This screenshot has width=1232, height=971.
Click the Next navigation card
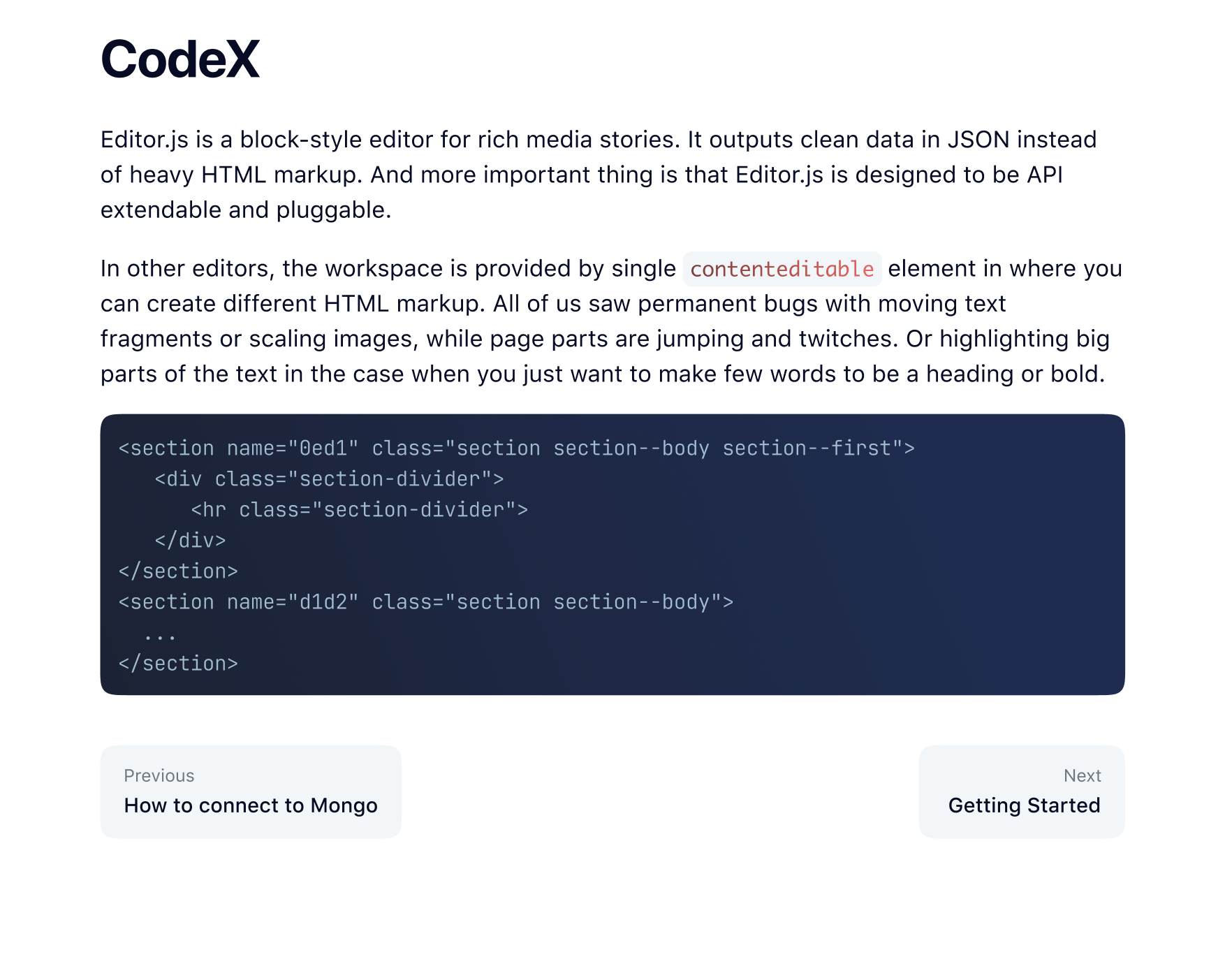pos(1022,791)
